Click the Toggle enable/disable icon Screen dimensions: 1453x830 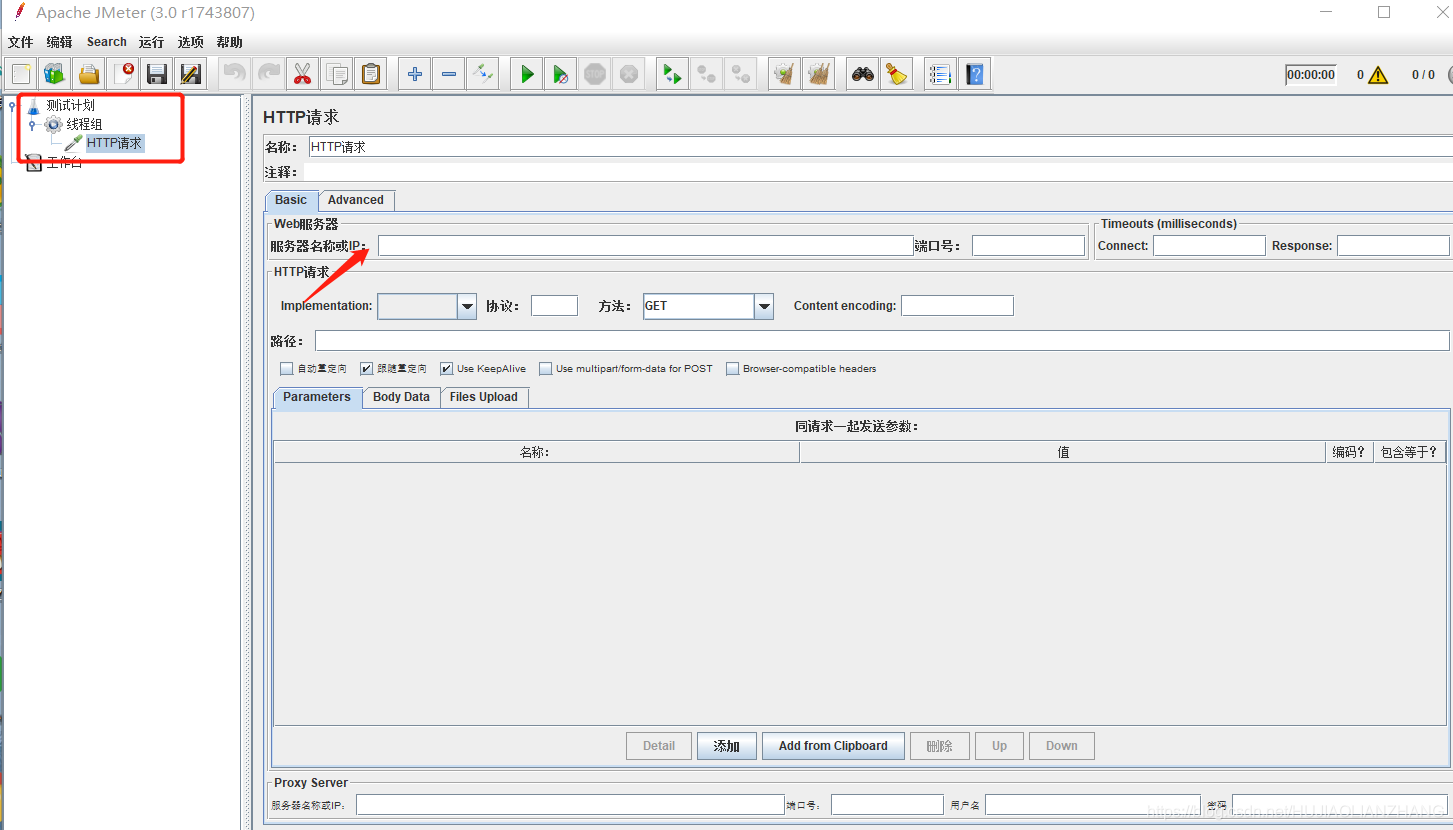coord(483,74)
